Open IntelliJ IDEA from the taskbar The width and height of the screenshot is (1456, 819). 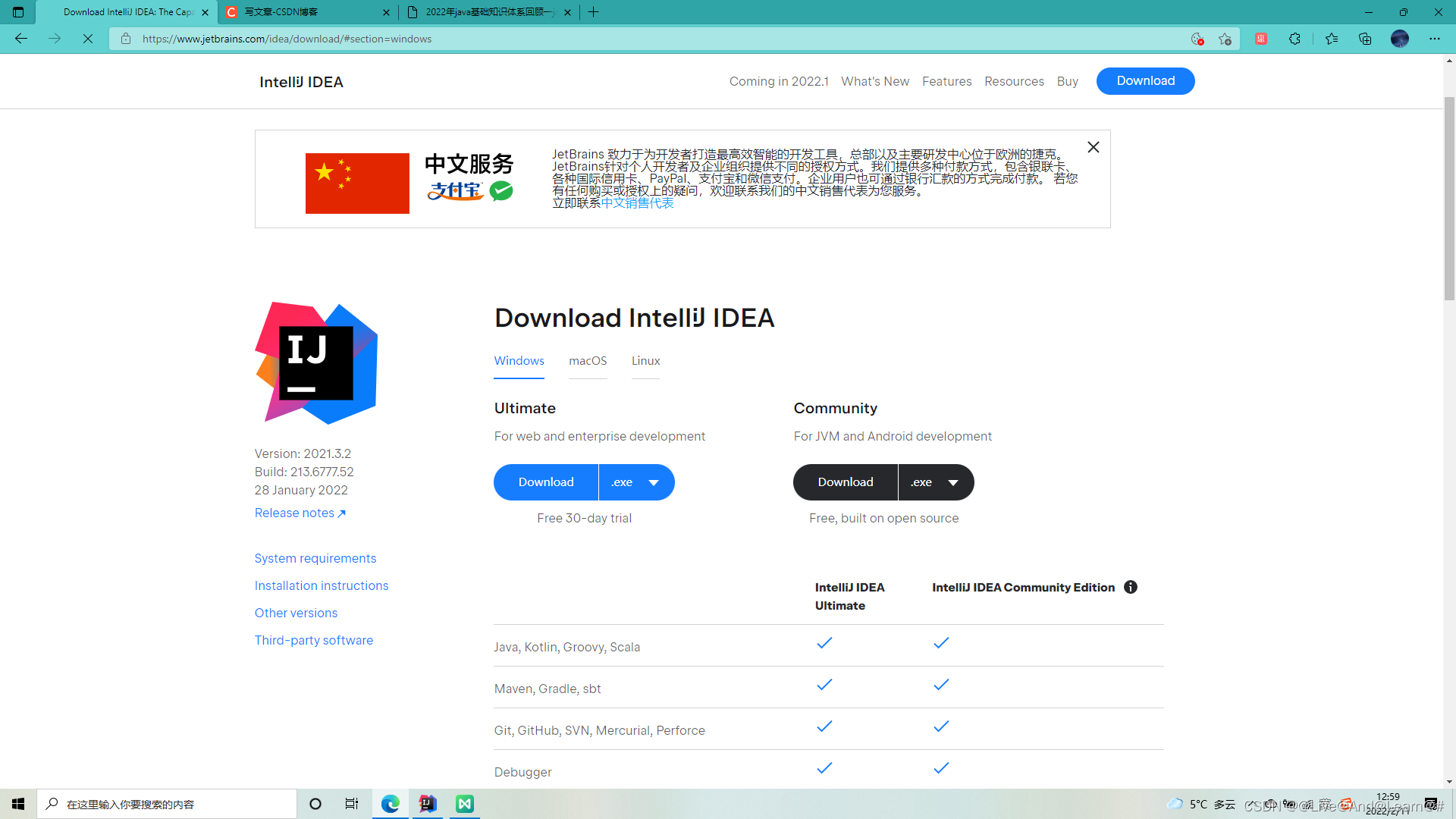click(x=427, y=803)
